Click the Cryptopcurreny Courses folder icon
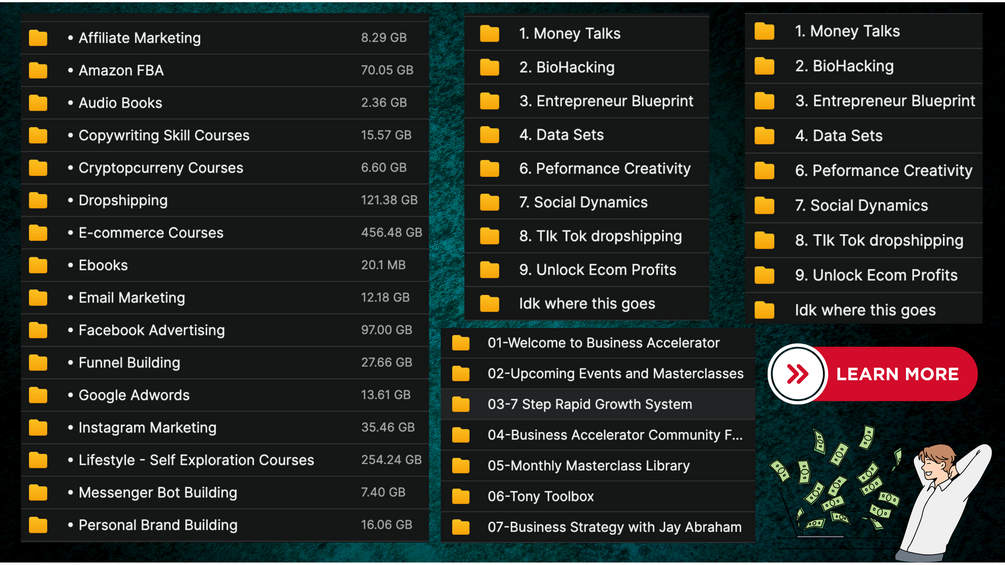 (38, 168)
